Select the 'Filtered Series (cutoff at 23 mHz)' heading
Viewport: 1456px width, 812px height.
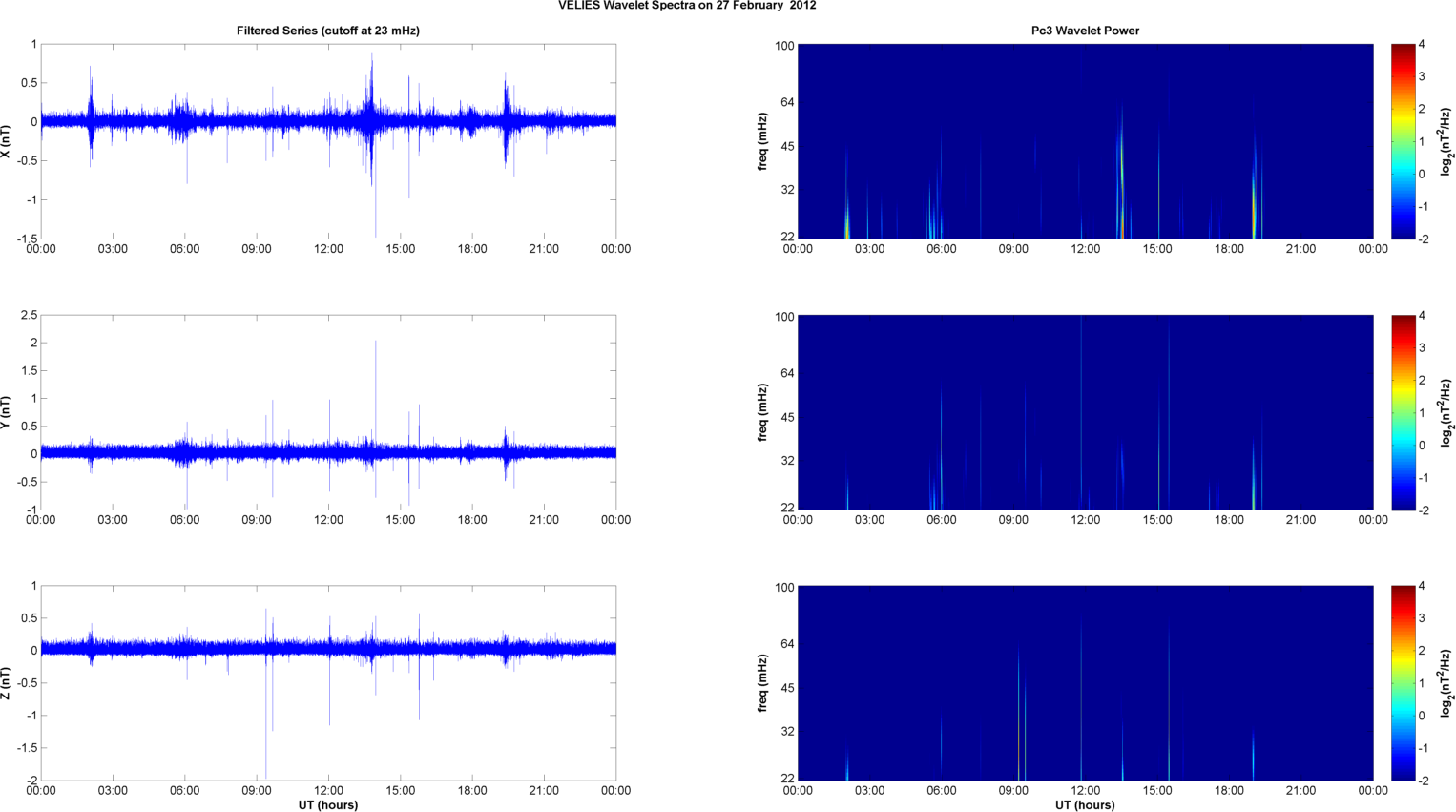pos(328,31)
